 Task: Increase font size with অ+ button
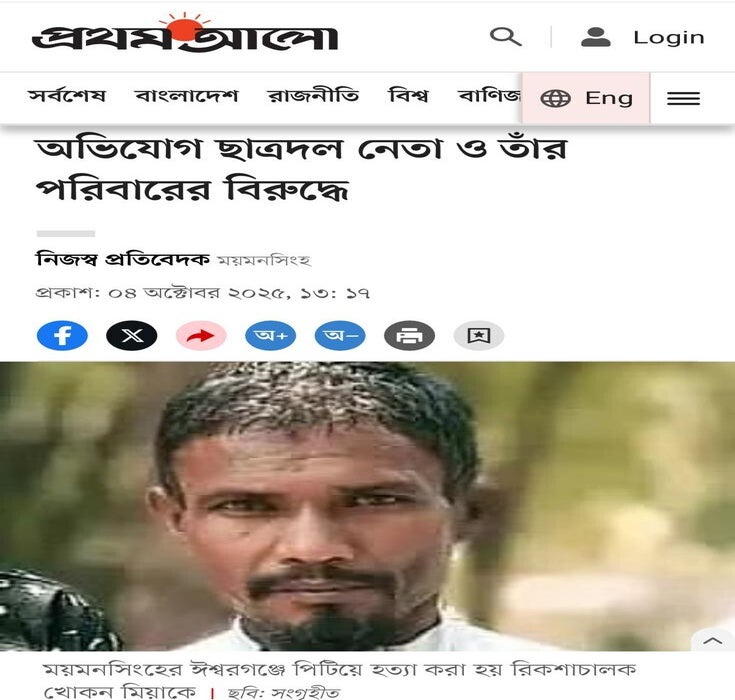point(270,336)
